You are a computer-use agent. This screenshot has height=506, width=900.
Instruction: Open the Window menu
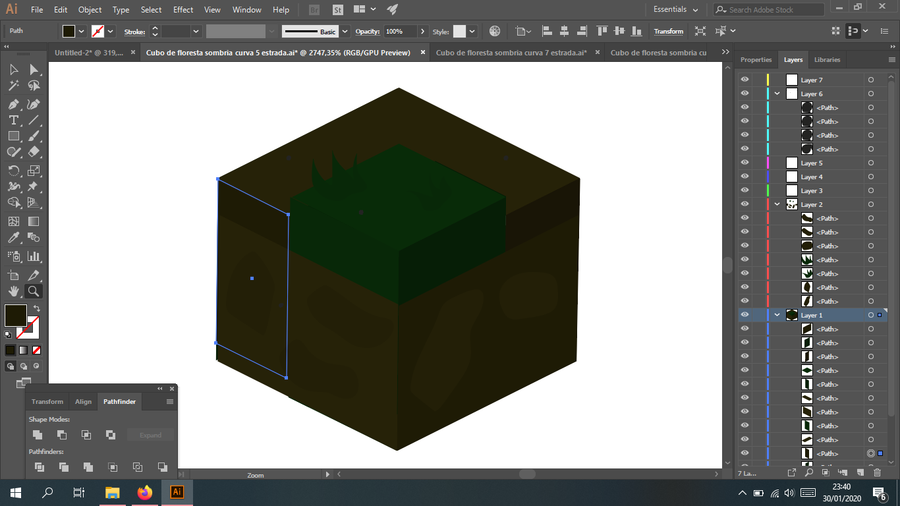[247, 10]
